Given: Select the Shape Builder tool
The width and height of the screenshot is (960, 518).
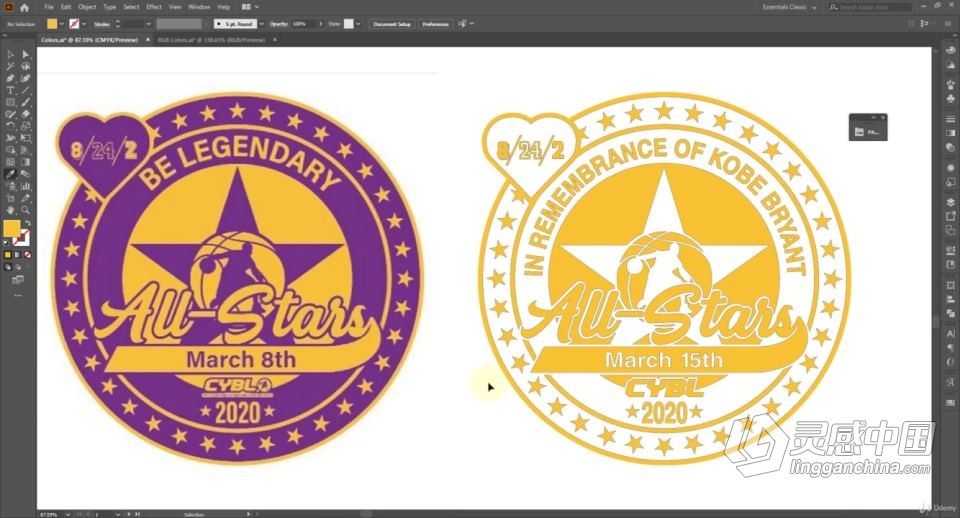Looking at the screenshot, I should 10,150.
